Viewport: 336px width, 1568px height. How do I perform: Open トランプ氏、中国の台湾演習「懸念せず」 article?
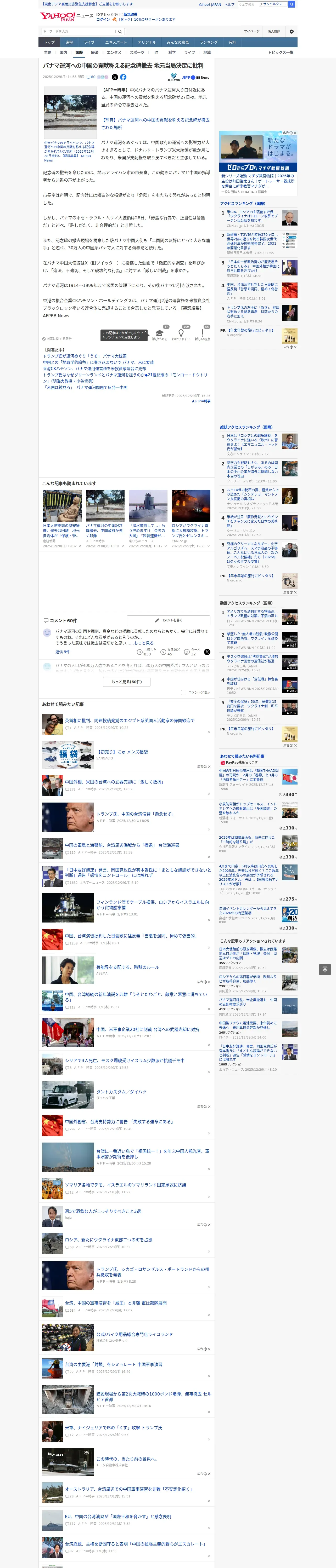(x=135, y=814)
